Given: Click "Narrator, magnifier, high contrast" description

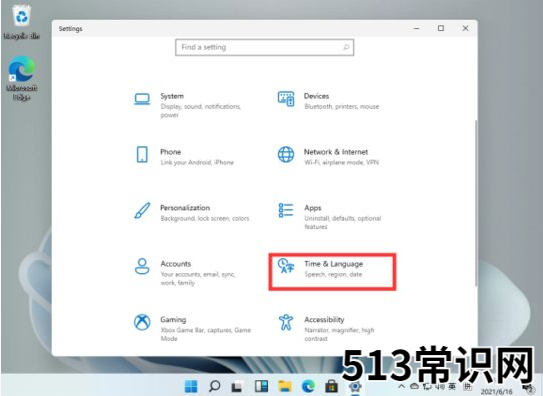Looking at the screenshot, I should (x=339, y=334).
